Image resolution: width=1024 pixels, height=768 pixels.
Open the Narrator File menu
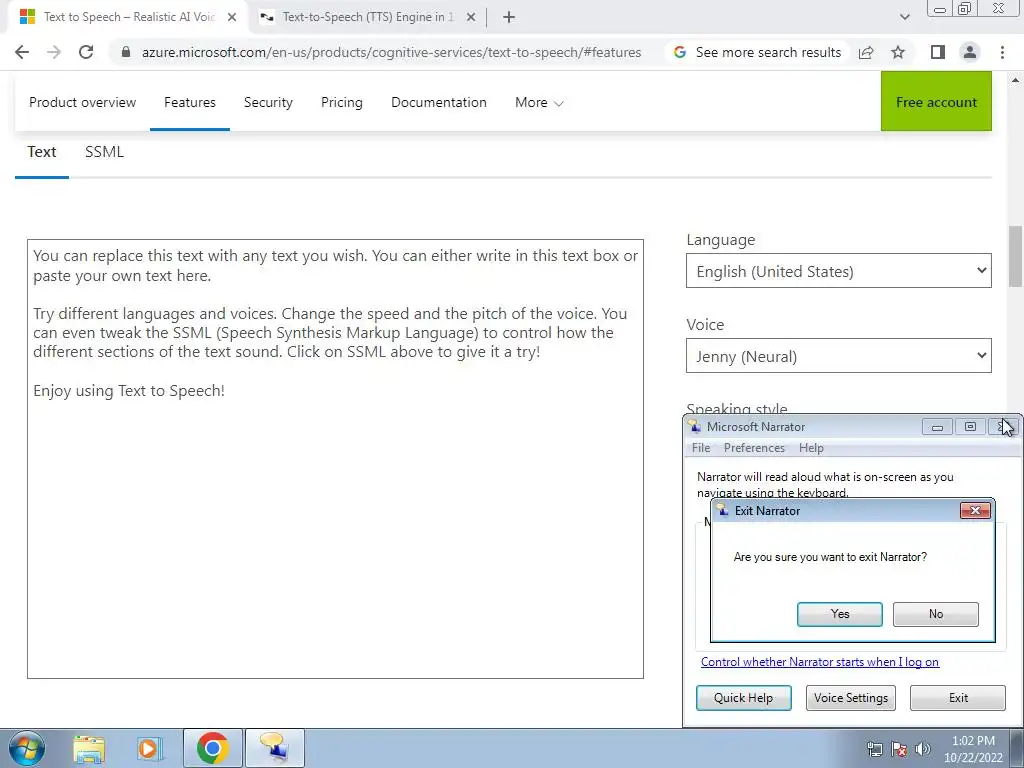tap(701, 448)
